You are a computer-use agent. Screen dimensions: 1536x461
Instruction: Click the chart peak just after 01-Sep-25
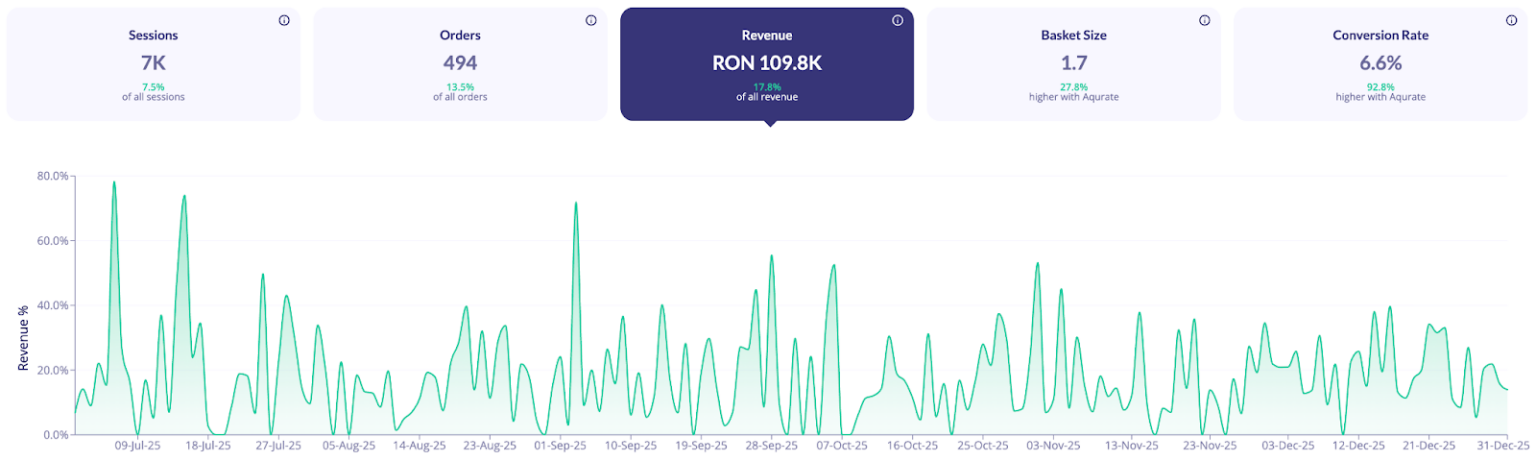point(576,203)
